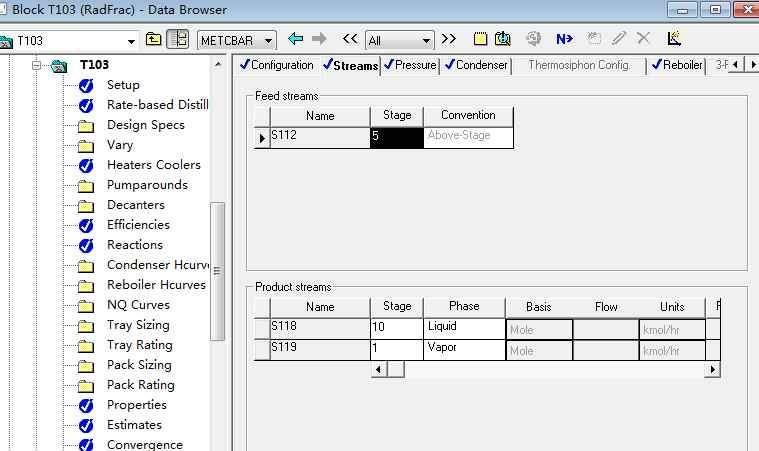Toggle the tree view panel icon
Screen dimensions: 759x451
(x=178, y=39)
